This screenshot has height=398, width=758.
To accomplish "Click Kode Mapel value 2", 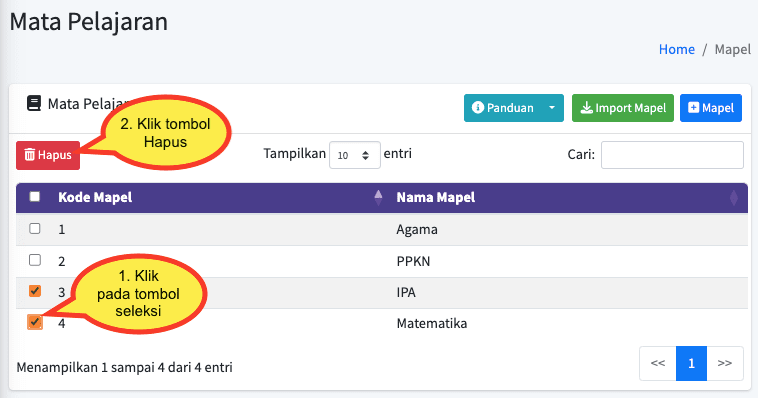I will pos(61,261).
